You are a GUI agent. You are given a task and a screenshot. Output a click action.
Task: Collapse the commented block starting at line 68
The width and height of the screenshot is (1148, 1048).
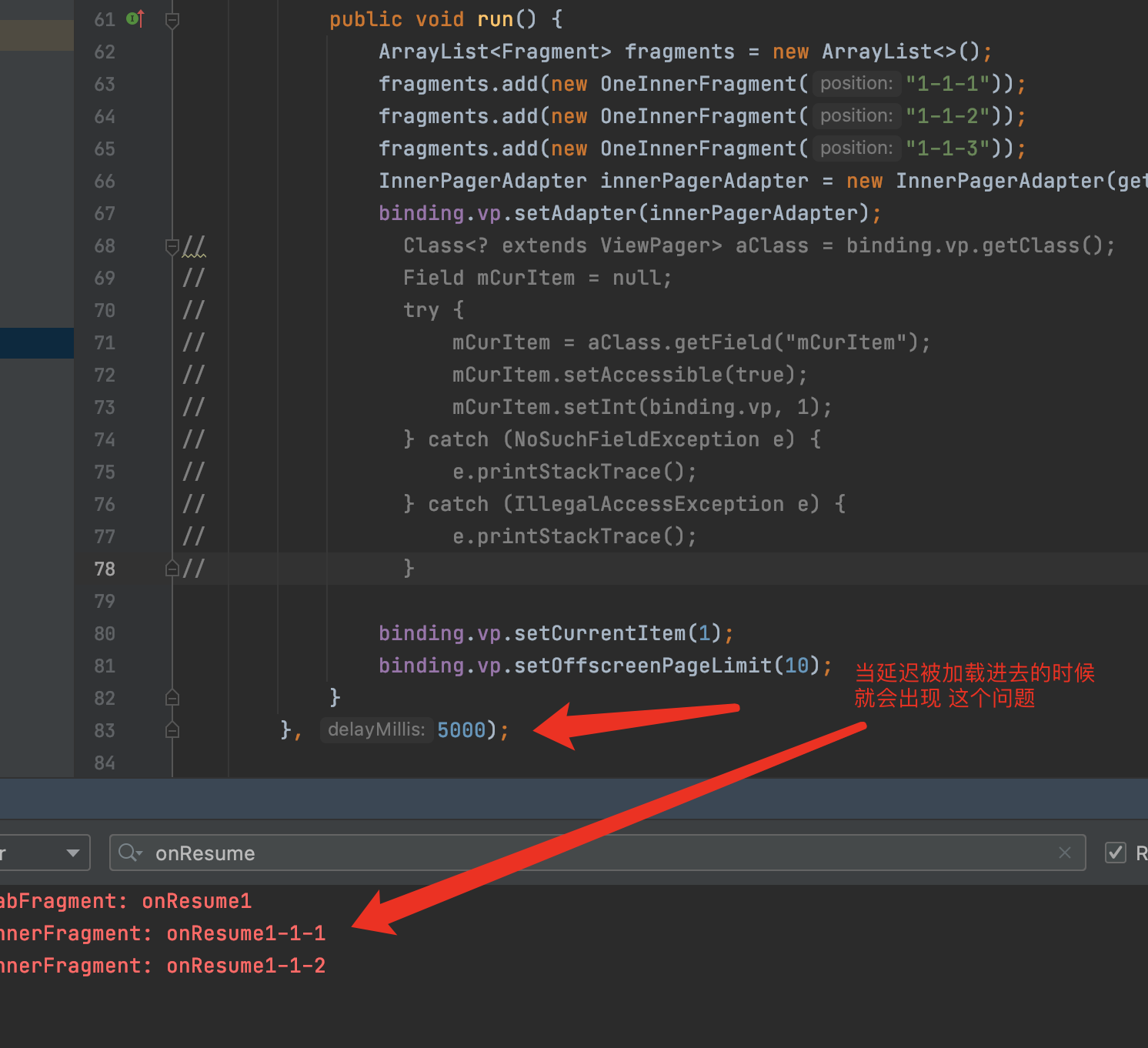point(172,246)
